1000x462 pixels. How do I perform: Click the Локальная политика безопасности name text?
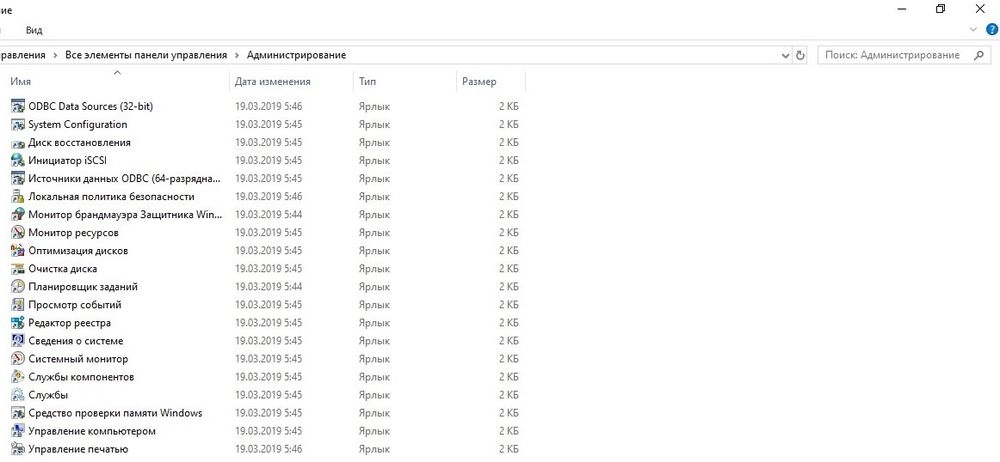112,197
